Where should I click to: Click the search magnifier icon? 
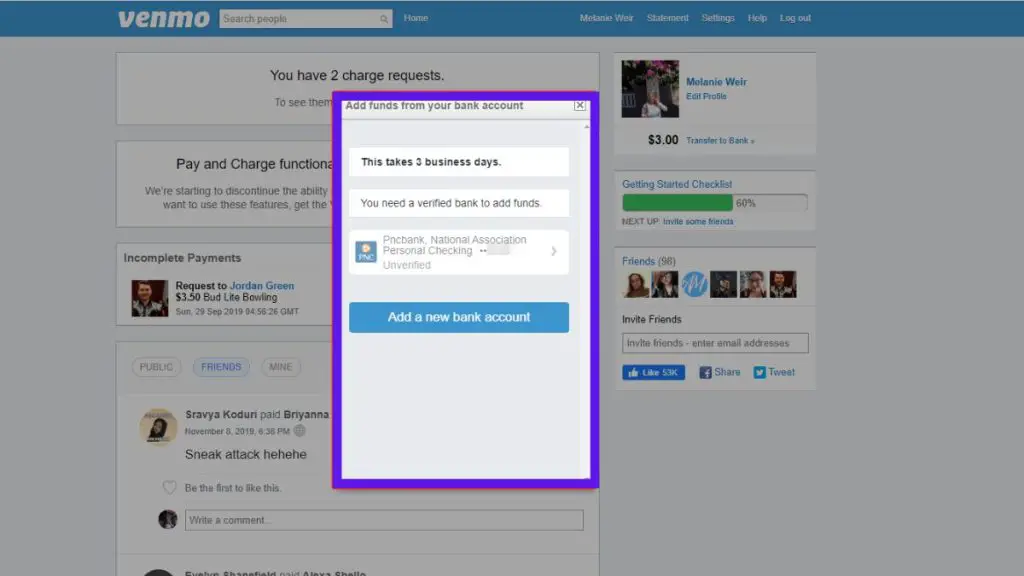(384, 19)
